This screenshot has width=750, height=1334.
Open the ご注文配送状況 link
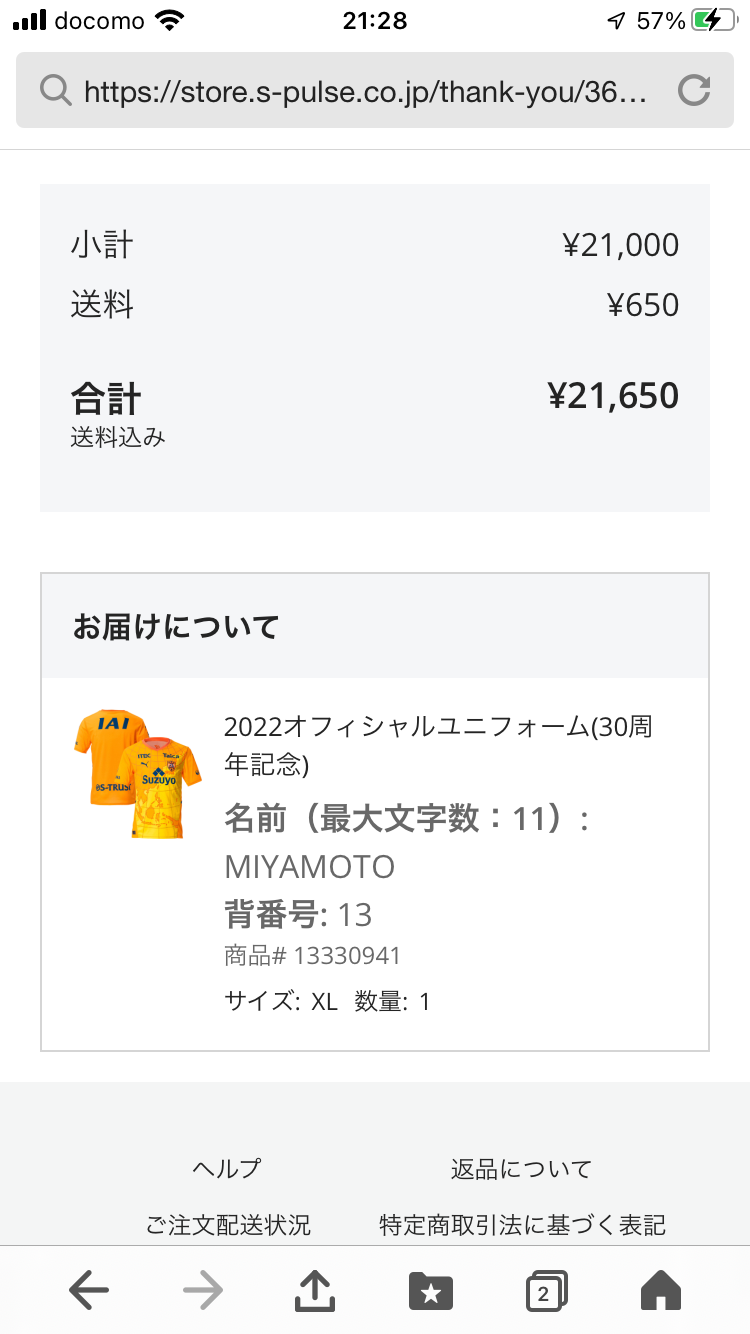228,1224
